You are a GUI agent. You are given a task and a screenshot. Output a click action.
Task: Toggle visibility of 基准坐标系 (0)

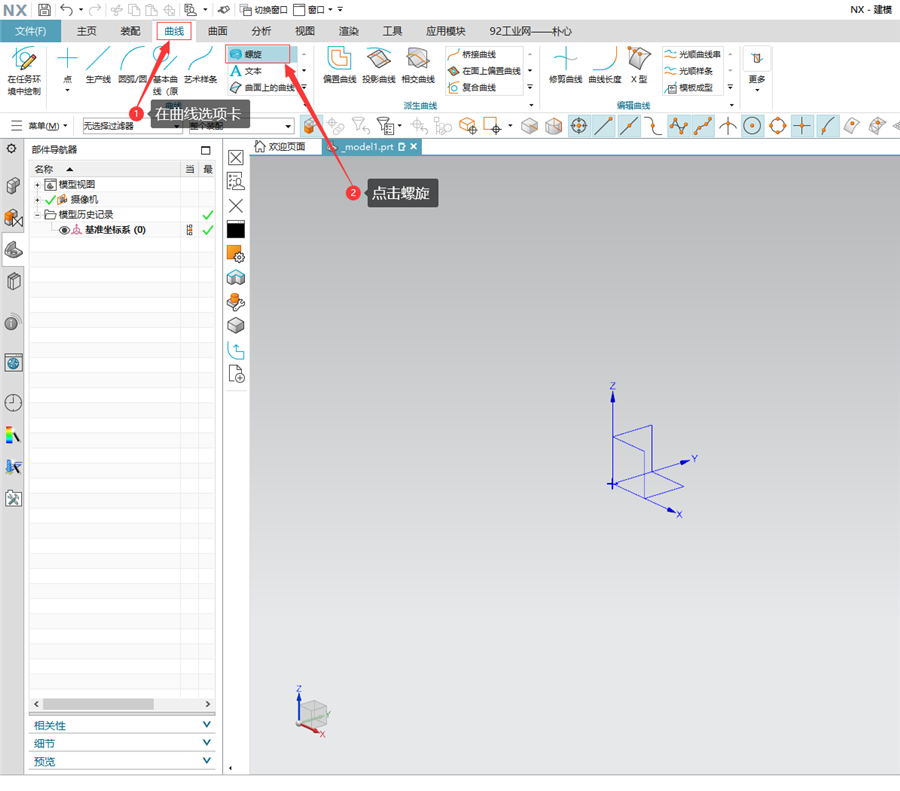point(64,230)
